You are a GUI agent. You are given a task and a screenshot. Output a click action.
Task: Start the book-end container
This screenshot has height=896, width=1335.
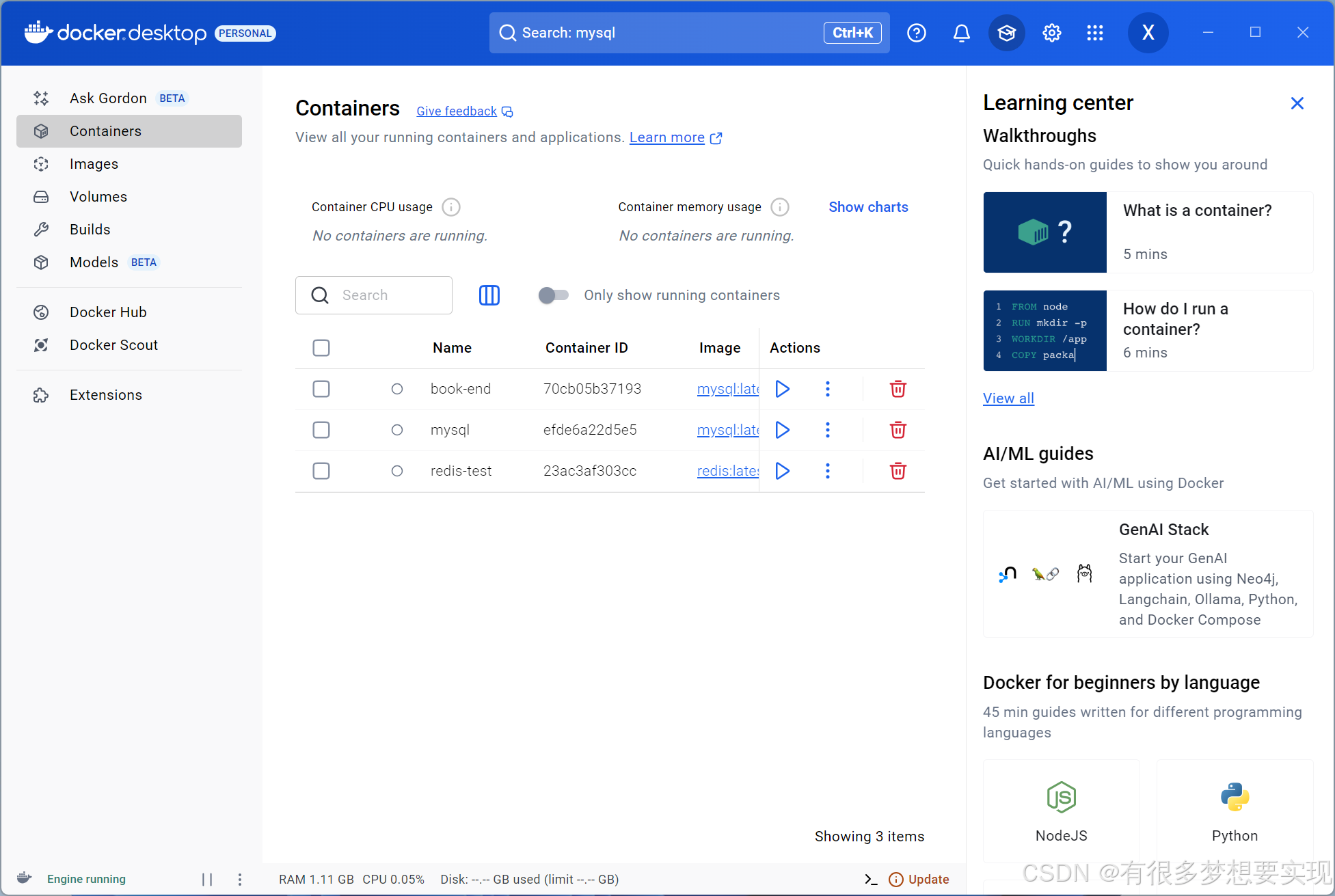[x=783, y=389]
